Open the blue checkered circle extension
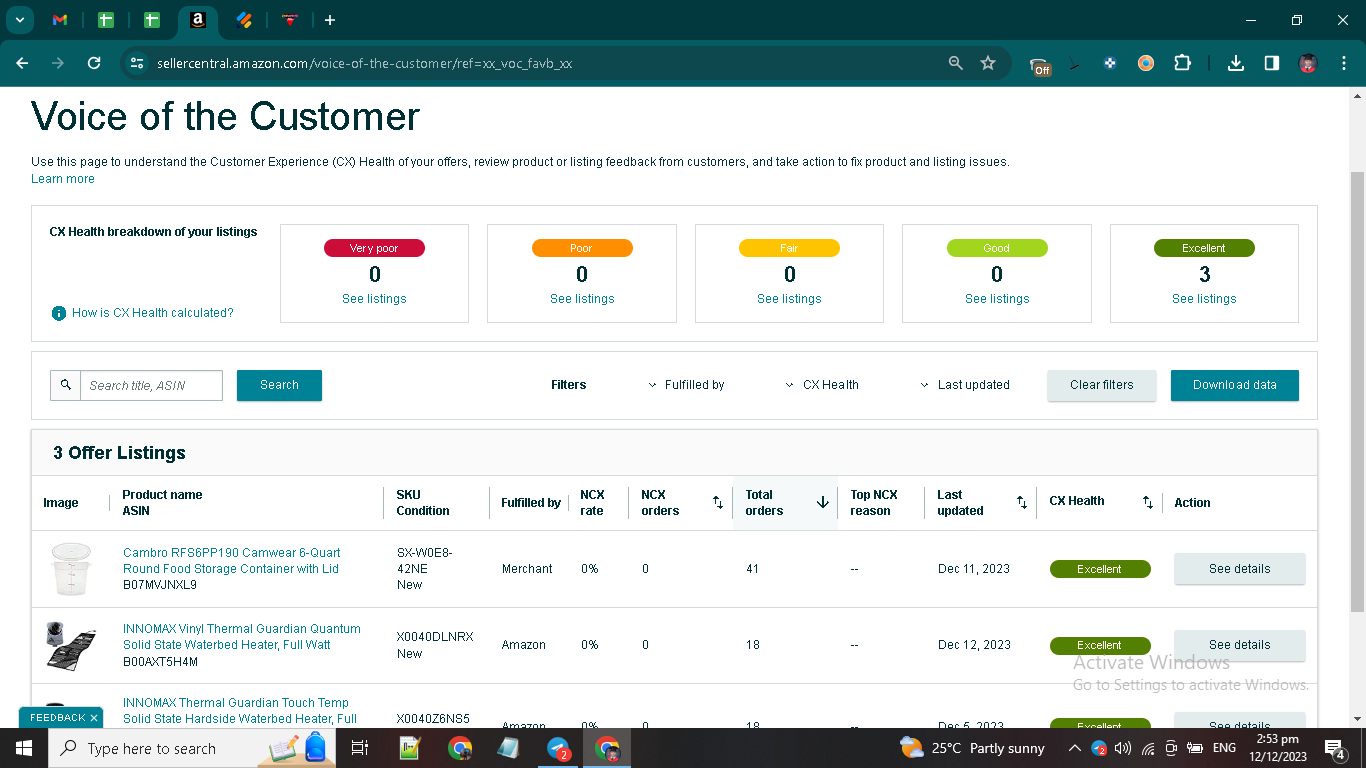1366x768 pixels. click(x=1110, y=63)
